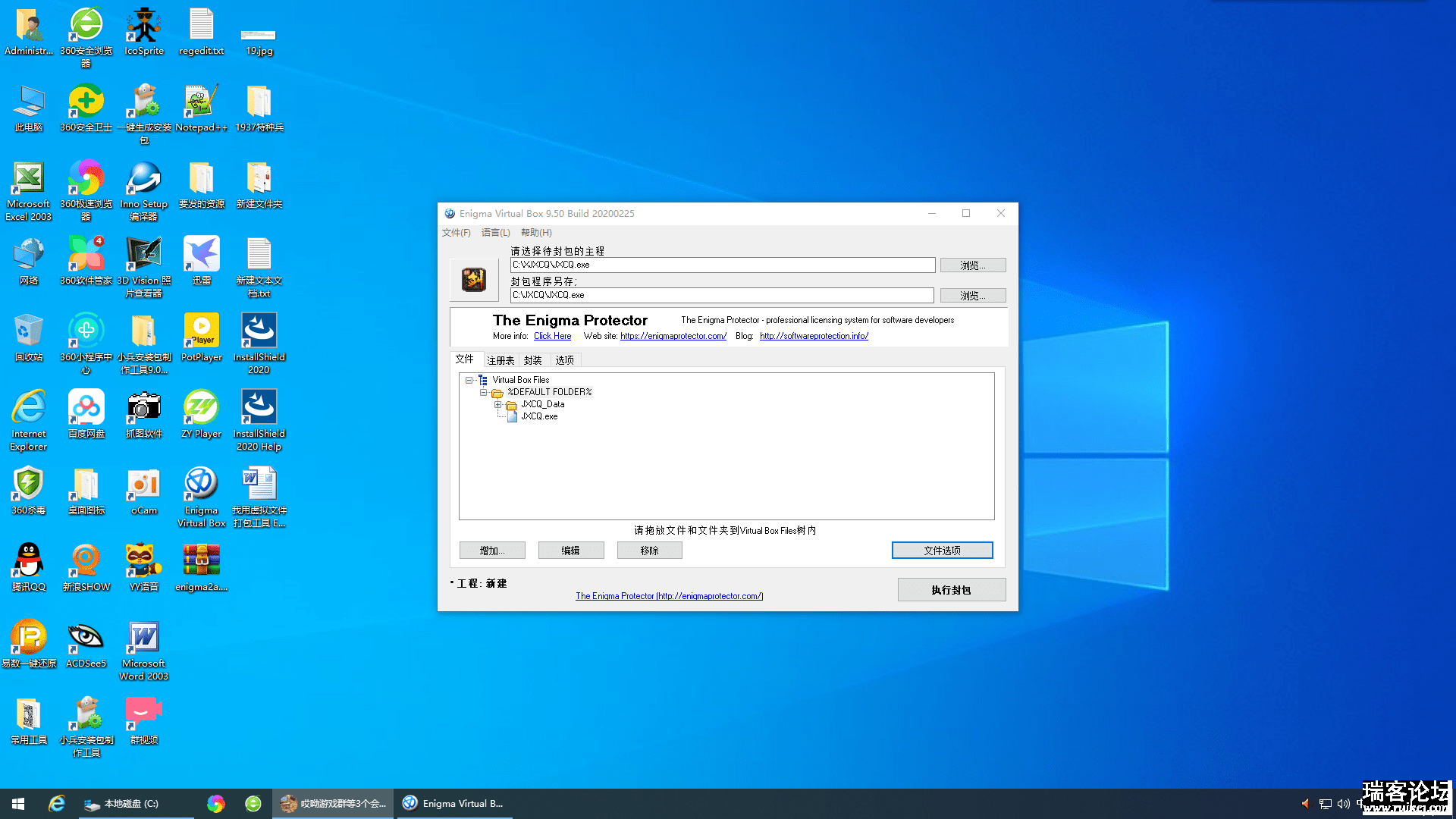Focus the output file path field
1456x819 pixels.
tap(722, 295)
